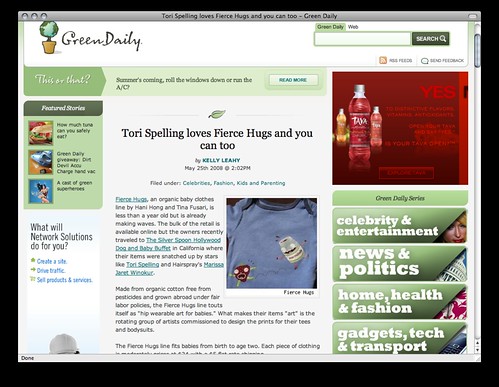Open the Dirt Devil hand vac thumbnail

[41, 162]
